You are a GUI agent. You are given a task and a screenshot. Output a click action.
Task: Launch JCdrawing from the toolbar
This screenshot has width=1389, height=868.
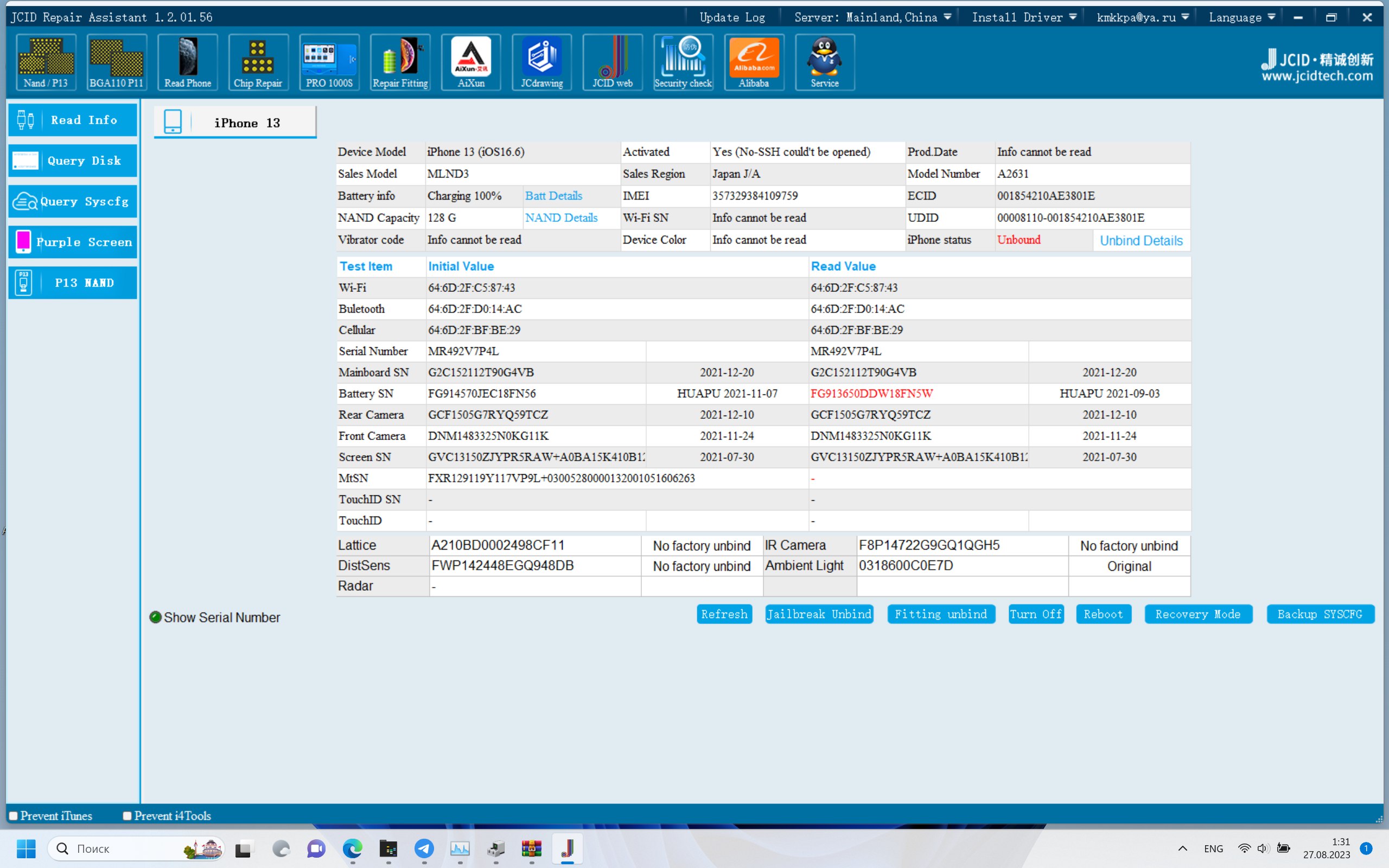542,62
